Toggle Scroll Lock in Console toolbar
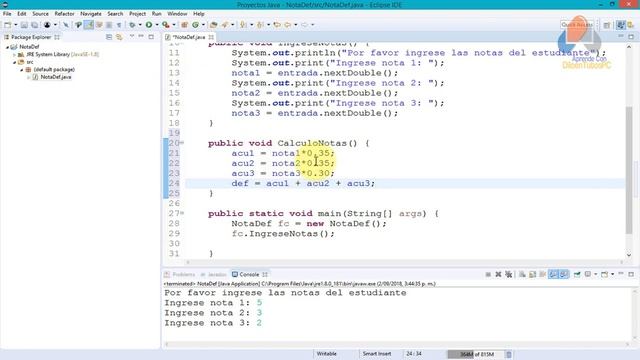640x360 pixels. tap(533, 274)
